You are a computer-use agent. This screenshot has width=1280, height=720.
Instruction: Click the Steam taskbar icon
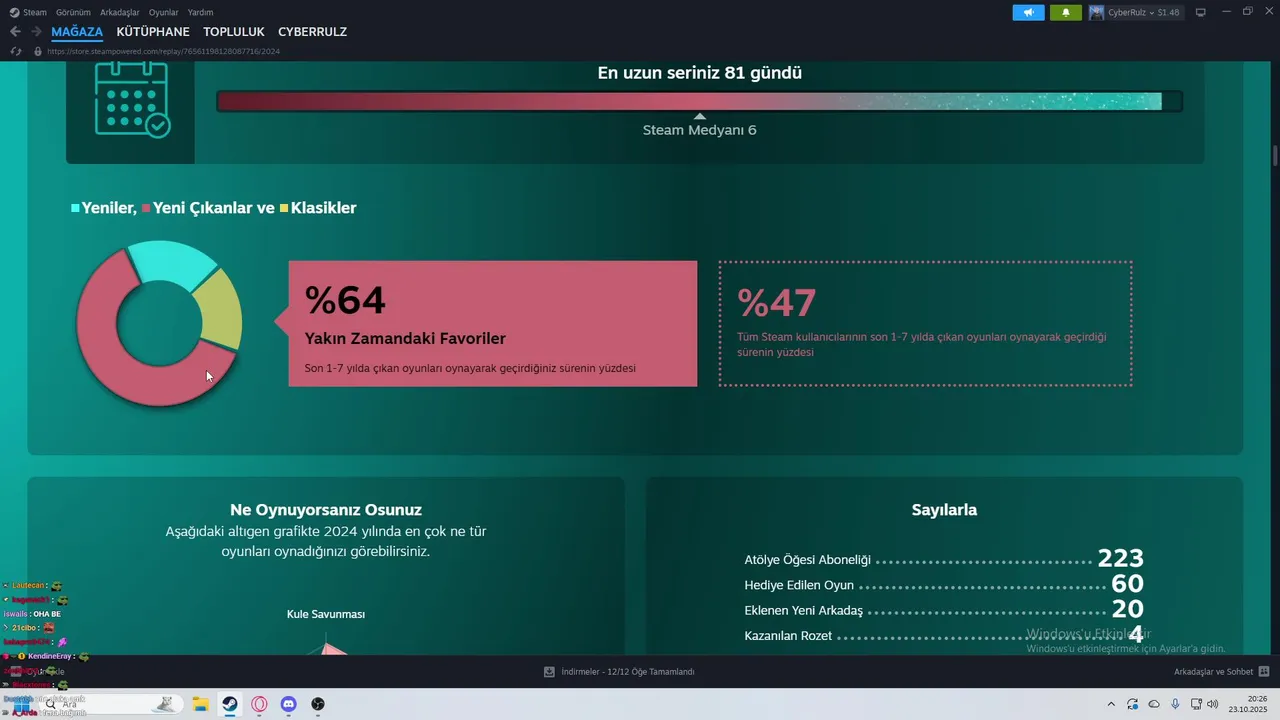click(x=230, y=704)
